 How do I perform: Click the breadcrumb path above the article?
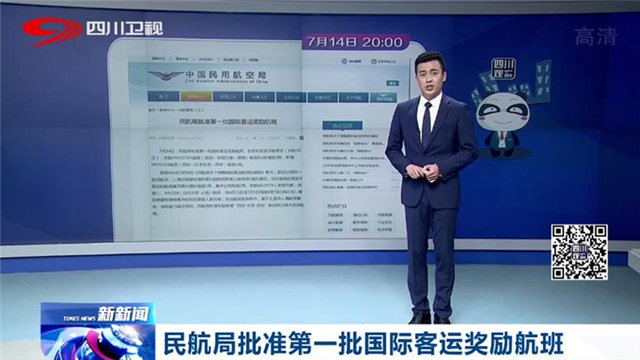(176, 110)
